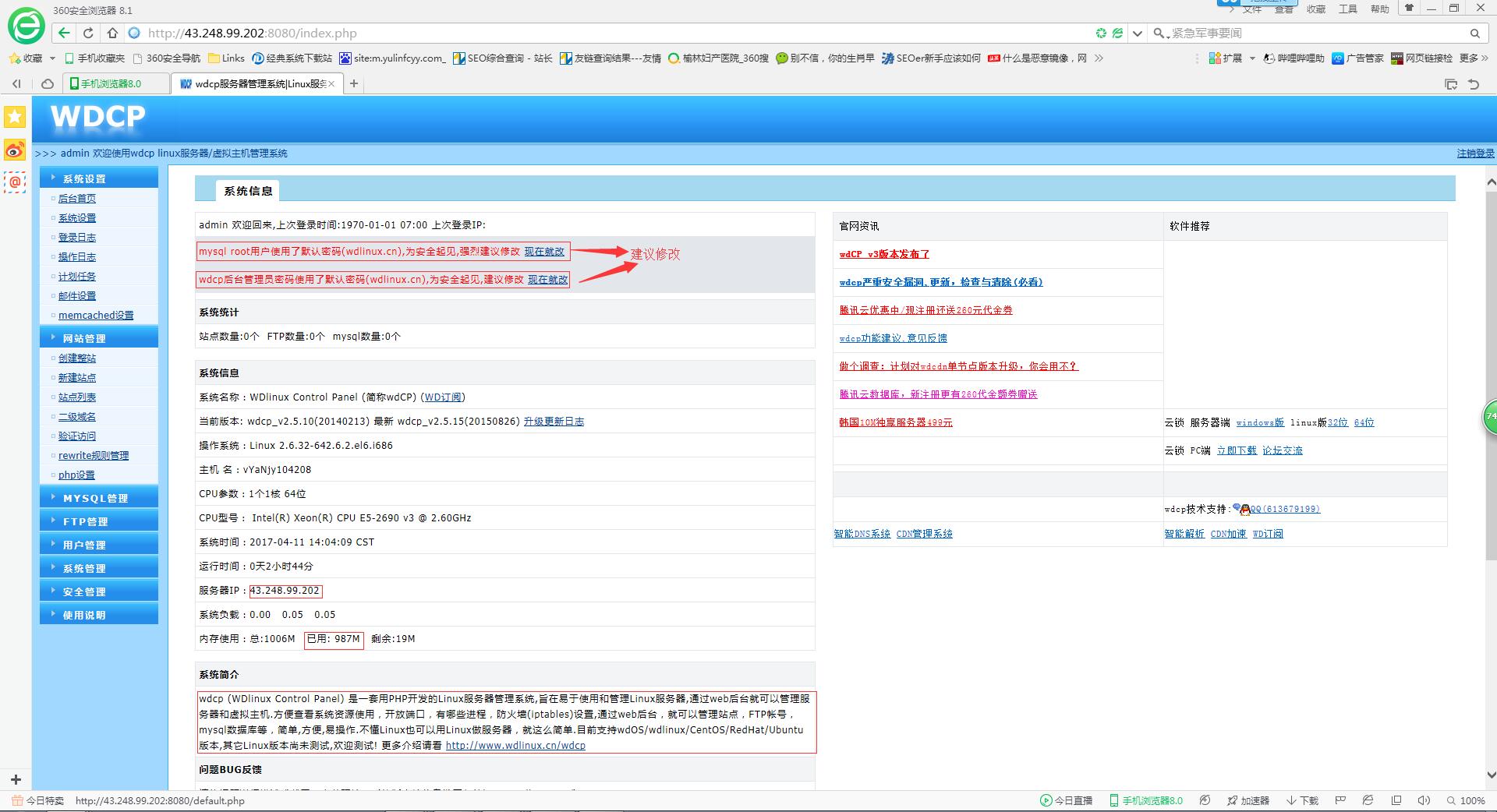Screen dimensions: 1497x812
Task: Show more bookmarks via the overflow chevron
Action: 1099,58
